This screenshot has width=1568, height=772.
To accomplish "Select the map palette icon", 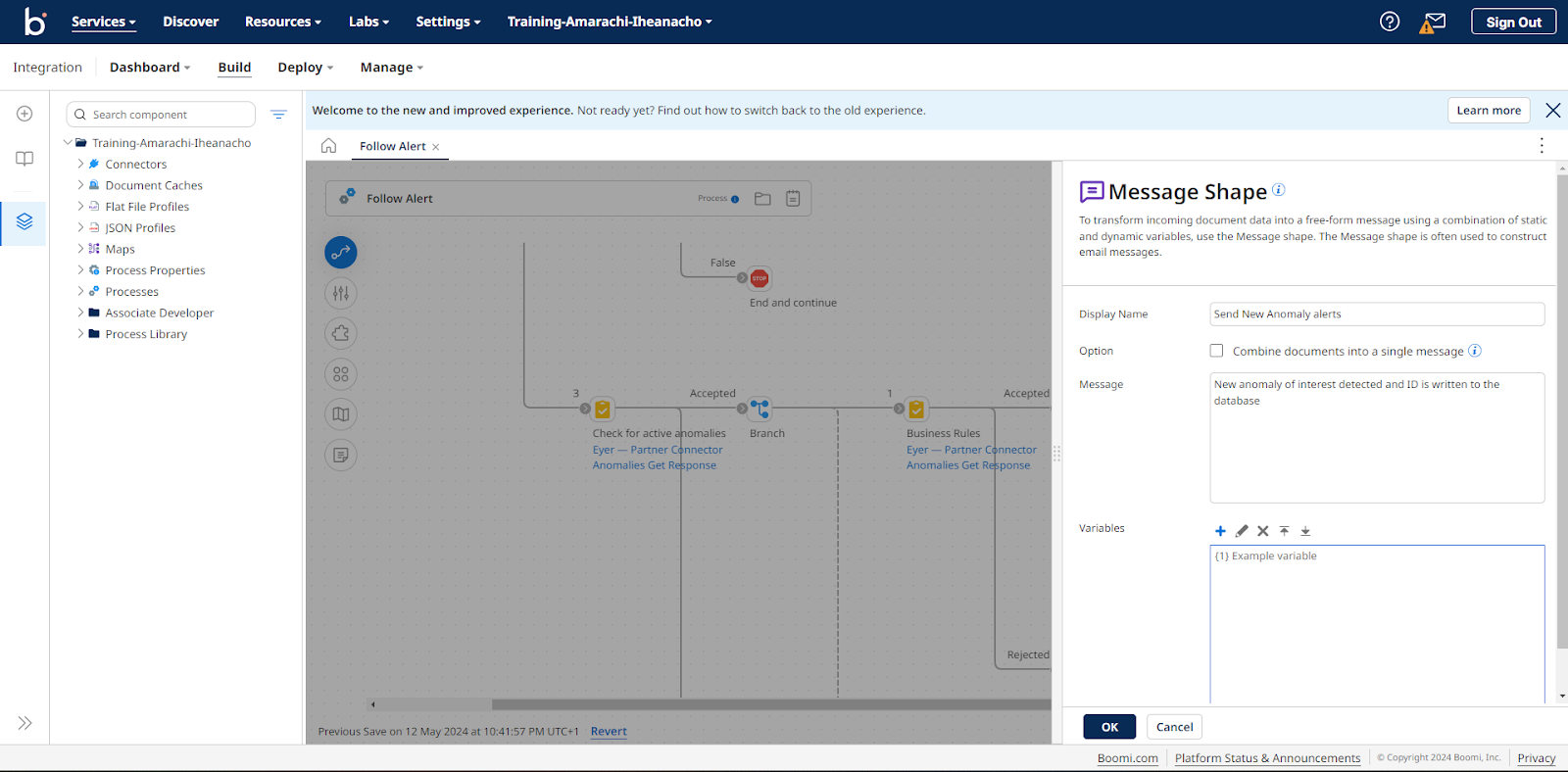I will coord(341,414).
